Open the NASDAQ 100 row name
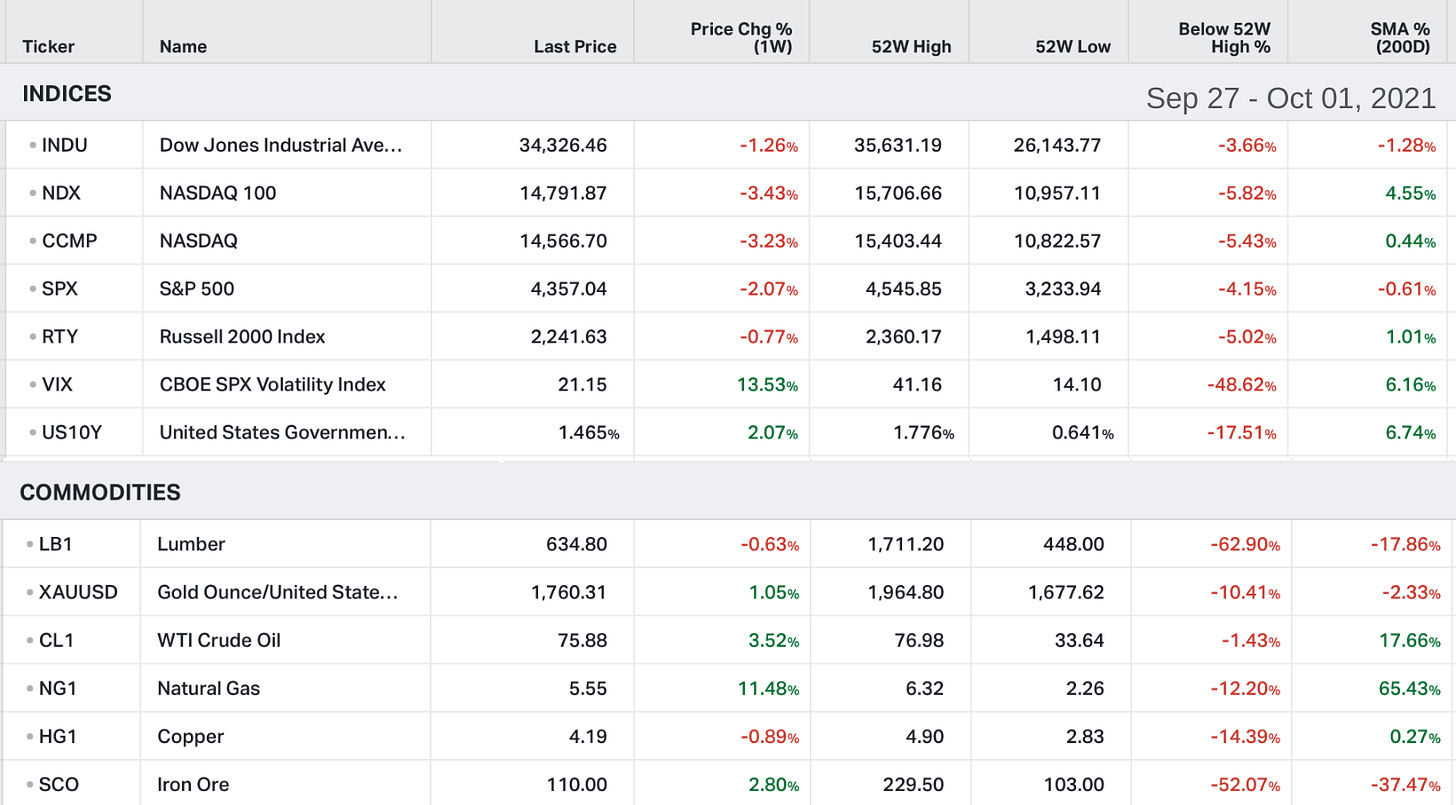This screenshot has width=1456, height=805. (x=218, y=193)
